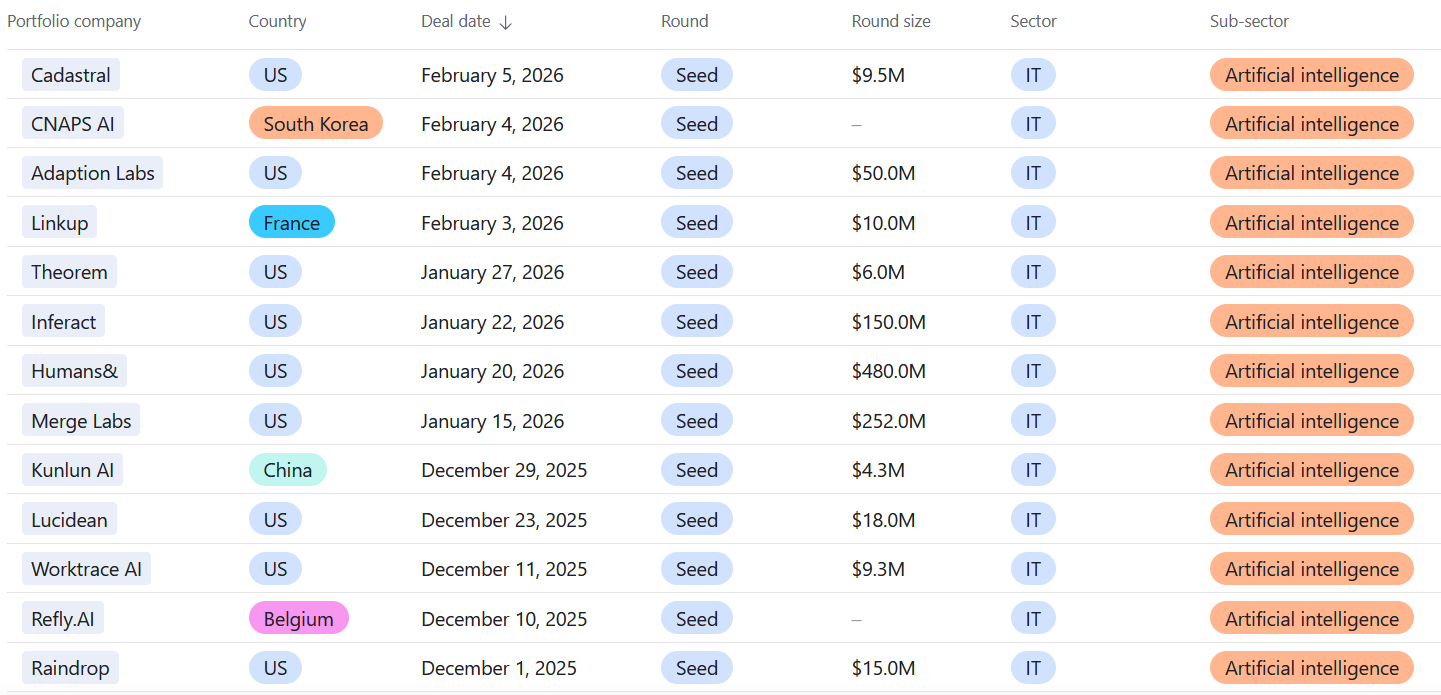Click the South Korea country tag

pos(316,124)
